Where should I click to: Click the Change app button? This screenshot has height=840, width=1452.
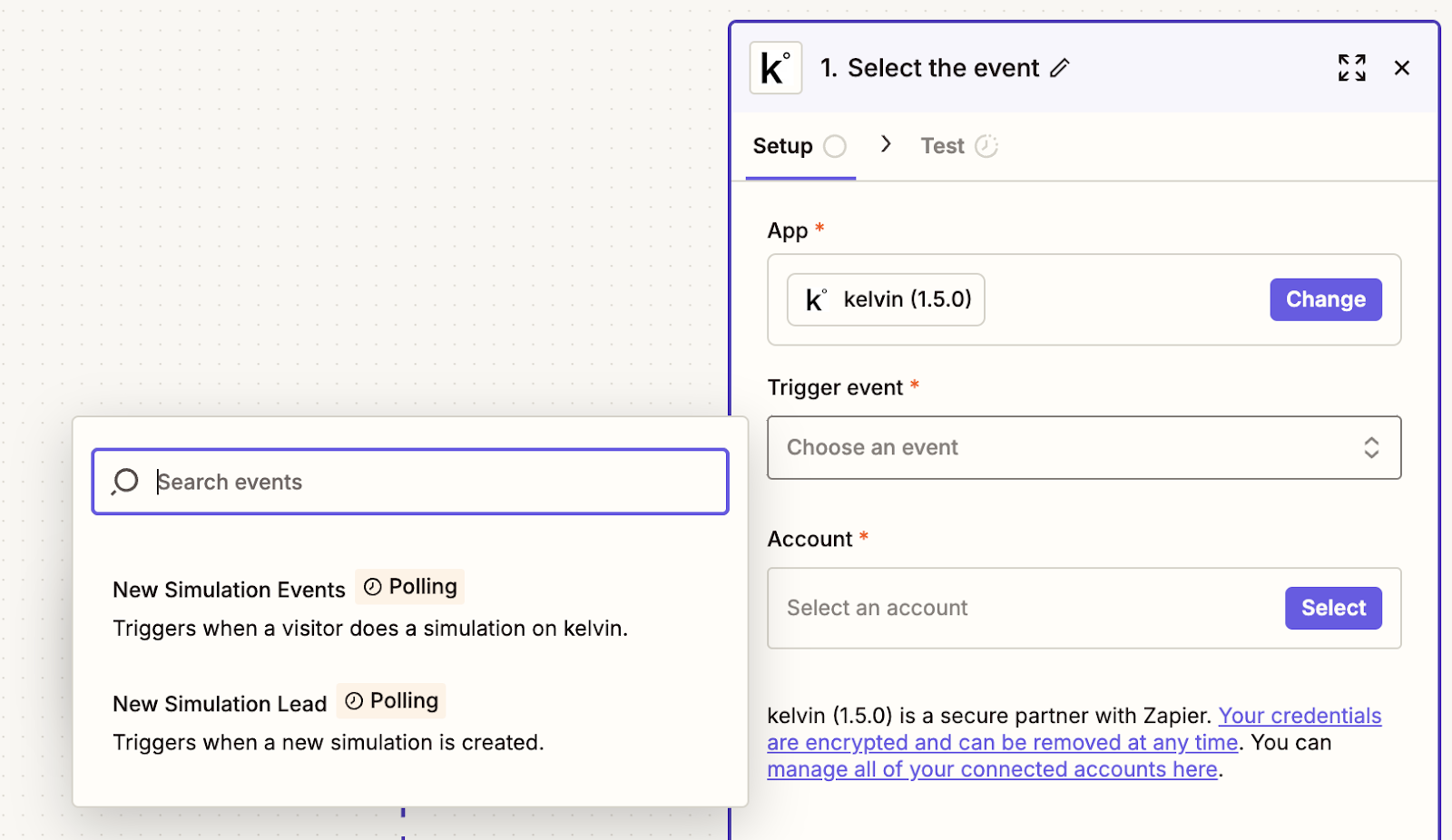point(1325,299)
